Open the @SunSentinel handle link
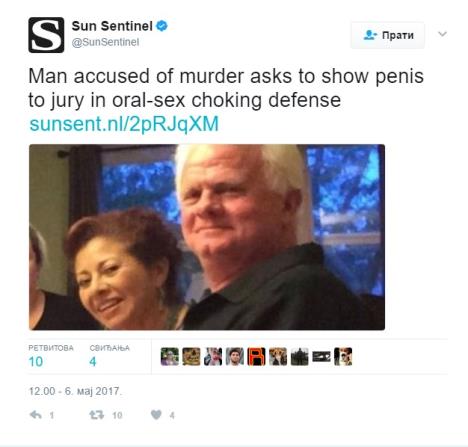The image size is (468, 447). (x=105, y=42)
